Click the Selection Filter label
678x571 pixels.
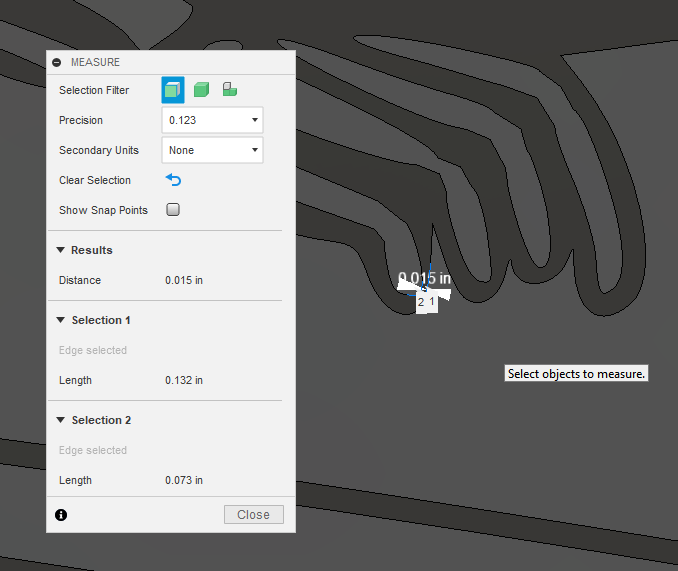pos(94,90)
